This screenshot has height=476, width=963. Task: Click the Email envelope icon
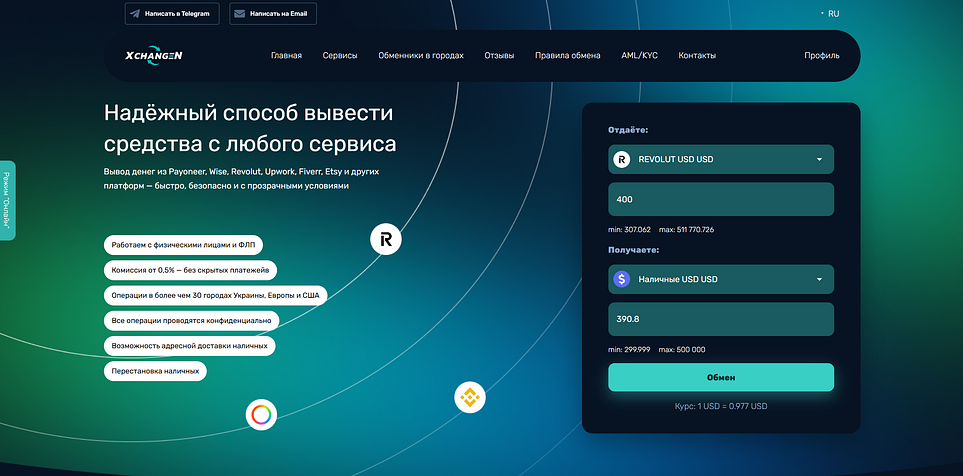tap(240, 14)
